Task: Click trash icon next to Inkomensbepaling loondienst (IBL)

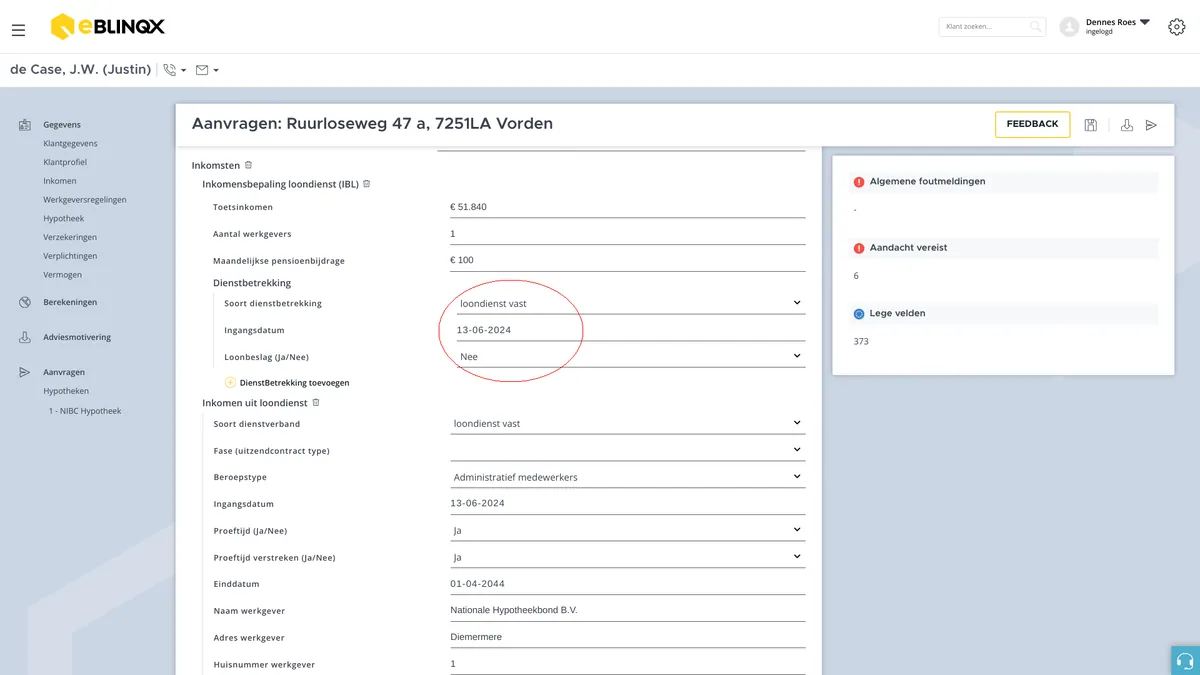Action: [367, 184]
